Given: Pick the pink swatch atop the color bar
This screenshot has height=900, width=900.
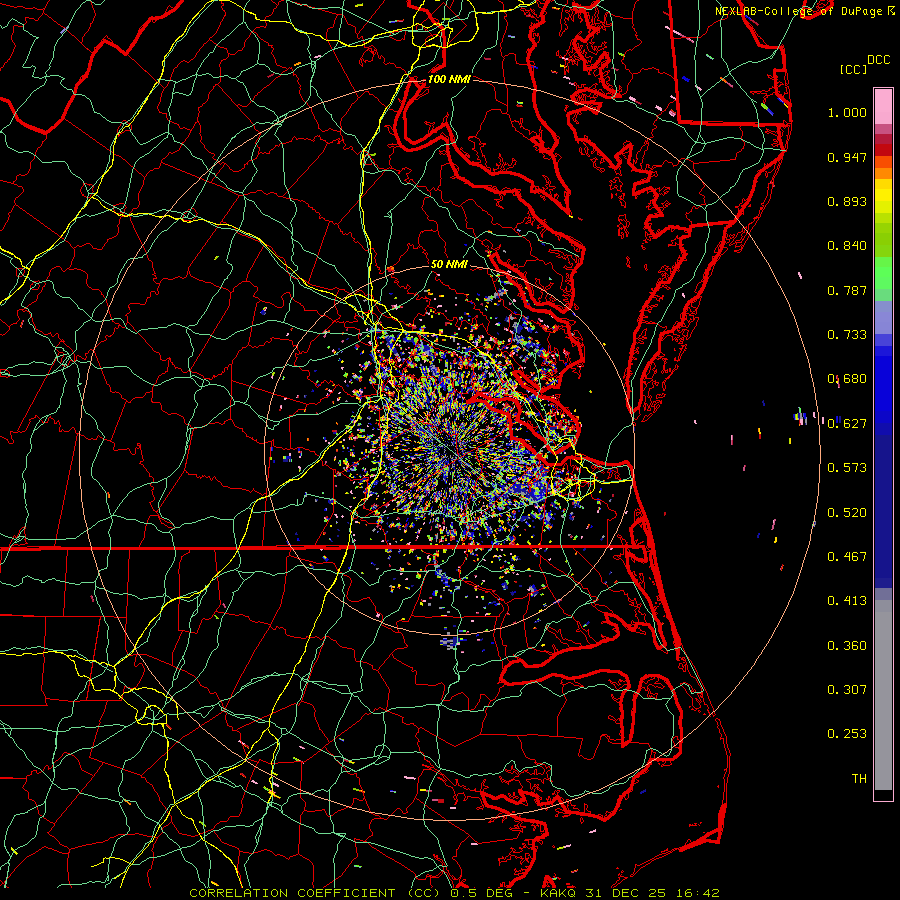Looking at the screenshot, I should 883,106.
